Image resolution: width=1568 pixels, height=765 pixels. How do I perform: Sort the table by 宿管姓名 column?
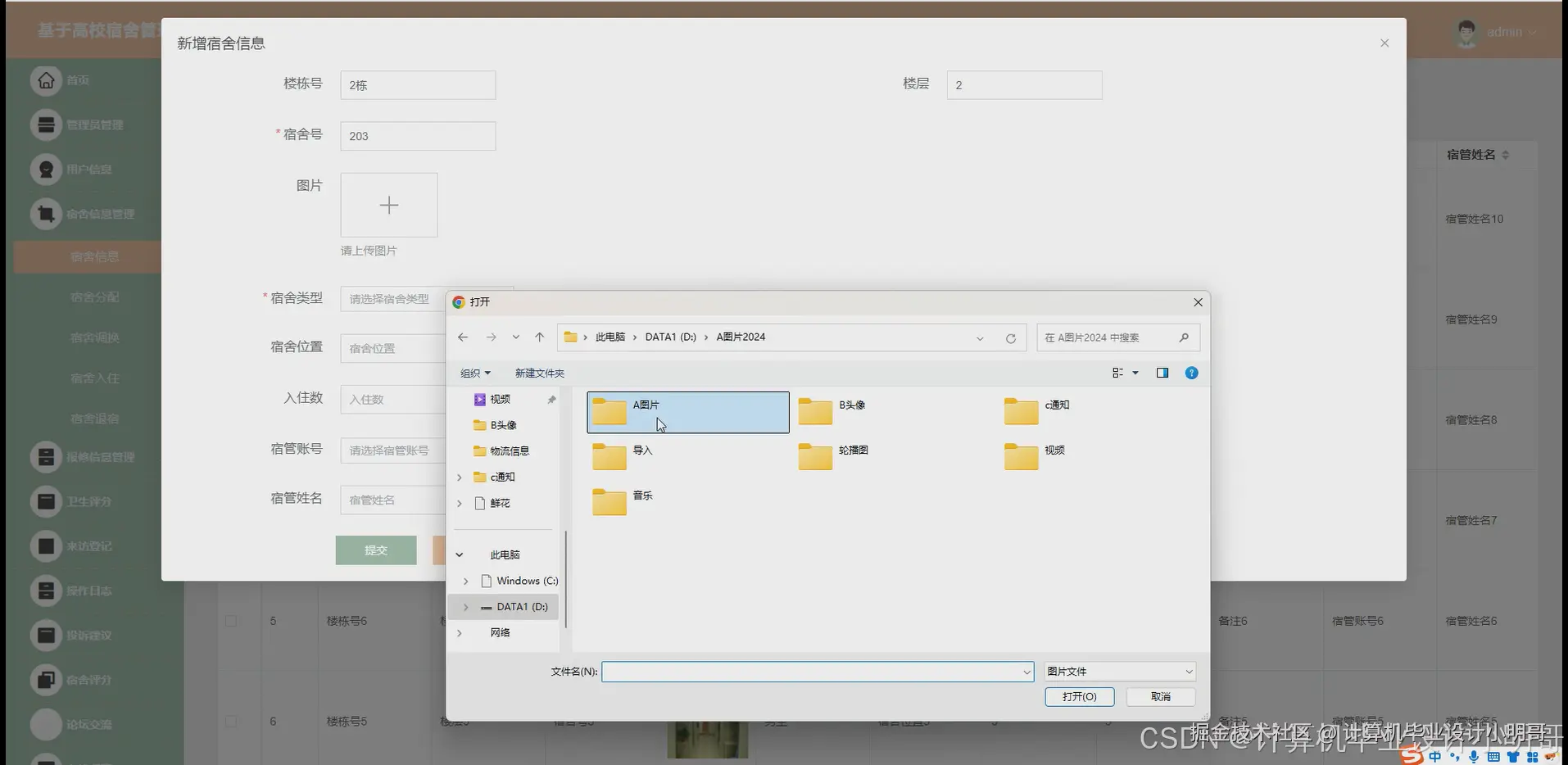click(1506, 155)
